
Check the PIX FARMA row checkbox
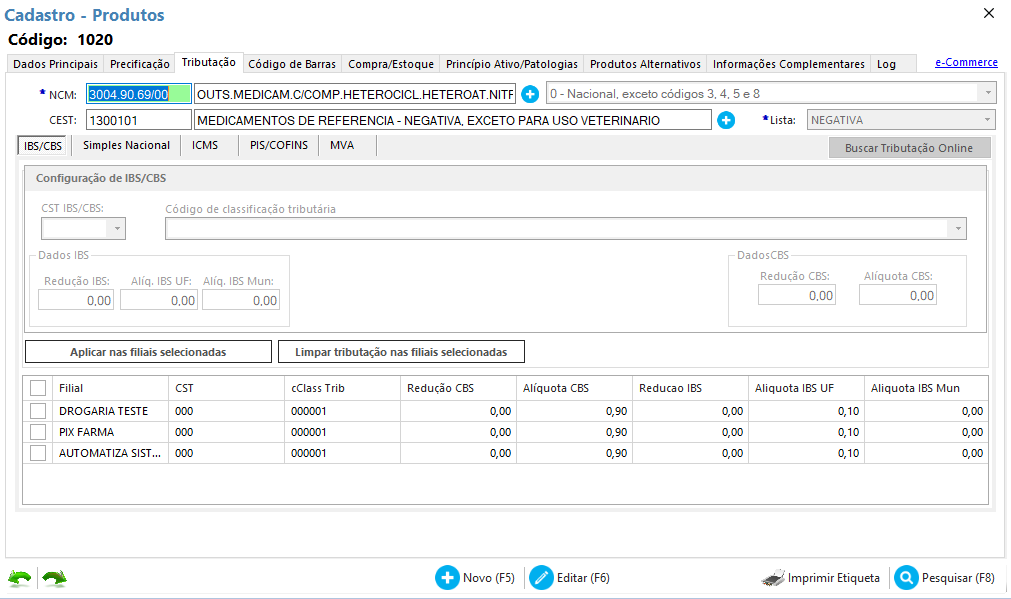tap(38, 432)
